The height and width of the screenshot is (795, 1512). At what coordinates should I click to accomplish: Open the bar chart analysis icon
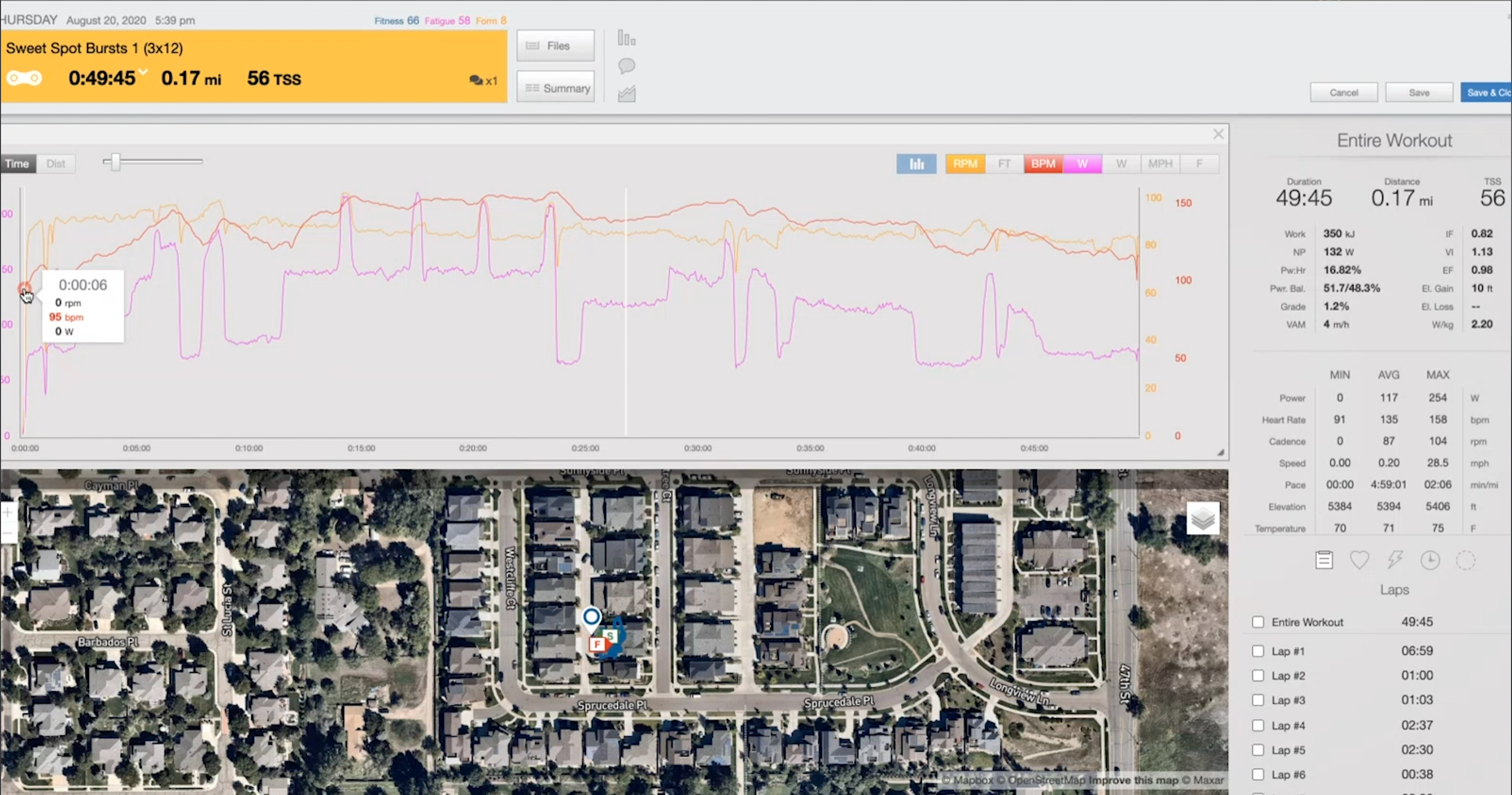click(x=626, y=38)
